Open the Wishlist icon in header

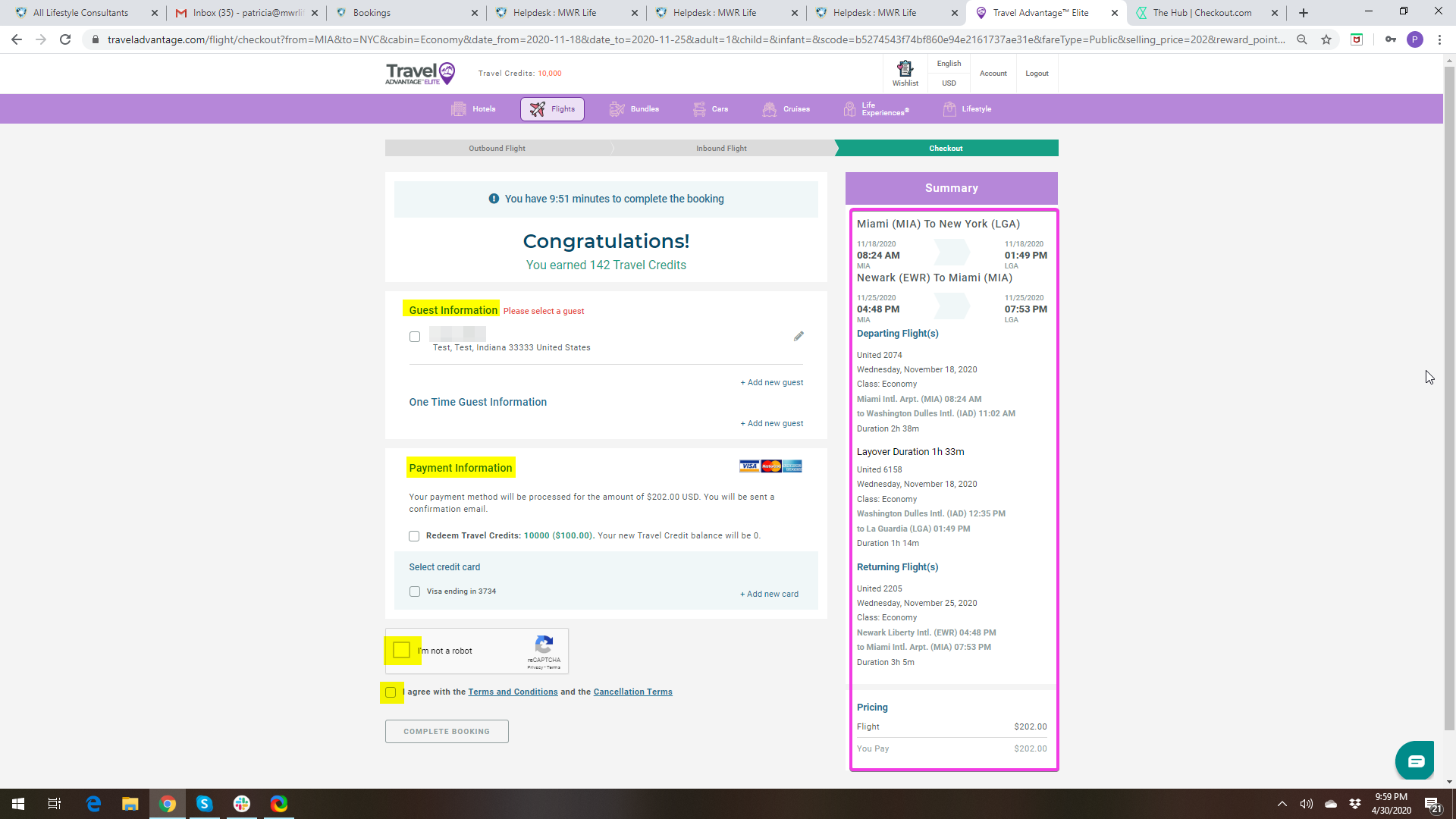pos(905,69)
